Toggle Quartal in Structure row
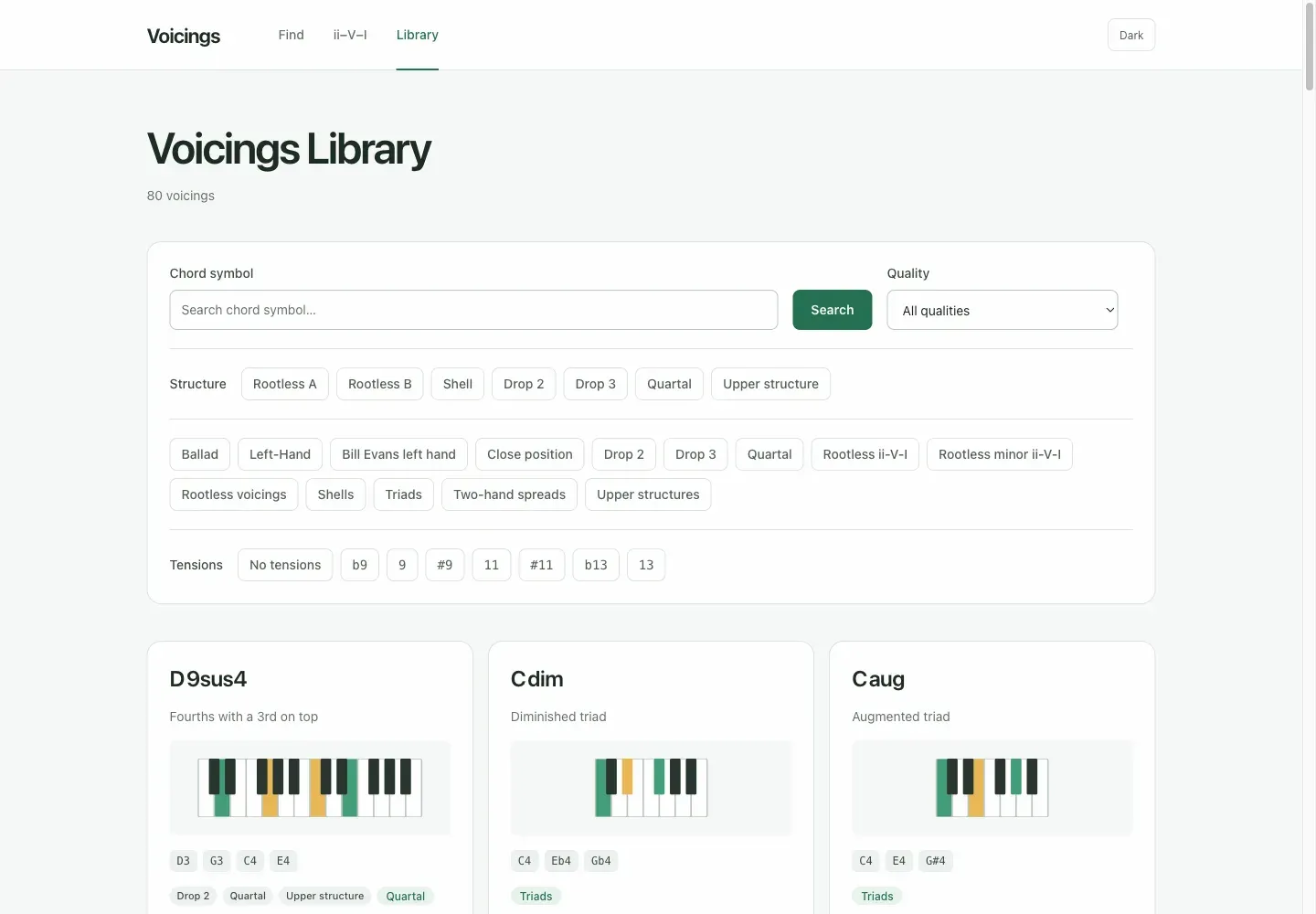The height and width of the screenshot is (914, 1316). pyautogui.click(x=670, y=384)
